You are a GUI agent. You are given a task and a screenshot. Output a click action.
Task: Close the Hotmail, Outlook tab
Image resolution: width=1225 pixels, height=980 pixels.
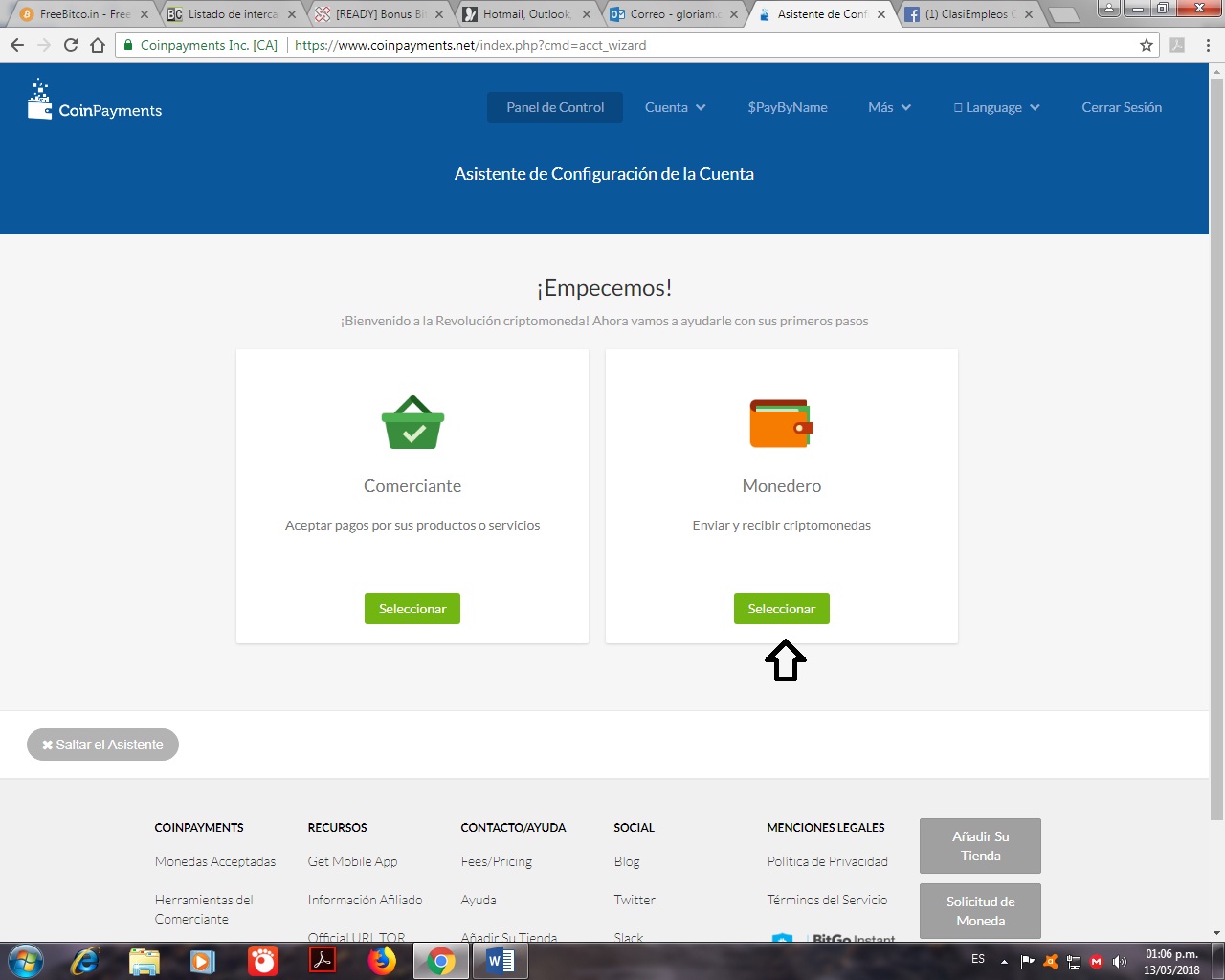tap(587, 14)
